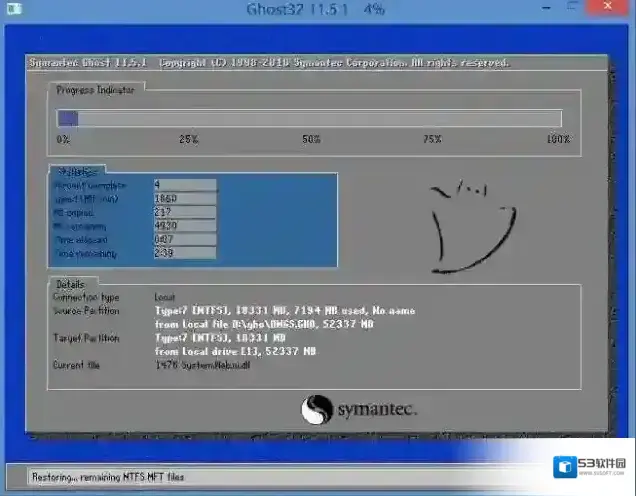Select the Time remaining value field
This screenshot has width=636, height=496.
click(184, 254)
